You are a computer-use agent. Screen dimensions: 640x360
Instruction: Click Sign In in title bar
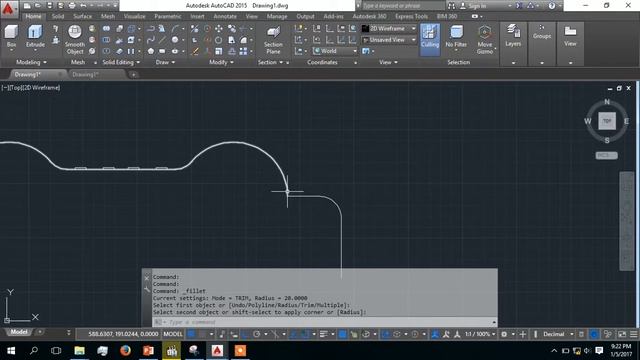coord(477,6)
